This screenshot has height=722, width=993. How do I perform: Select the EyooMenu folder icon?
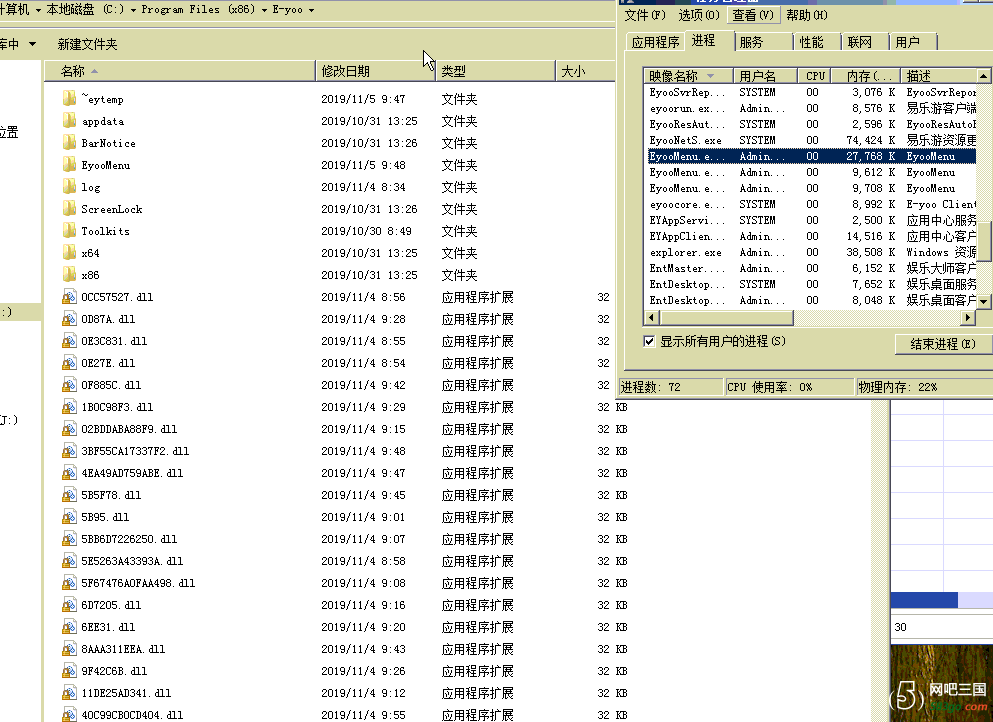coord(70,165)
